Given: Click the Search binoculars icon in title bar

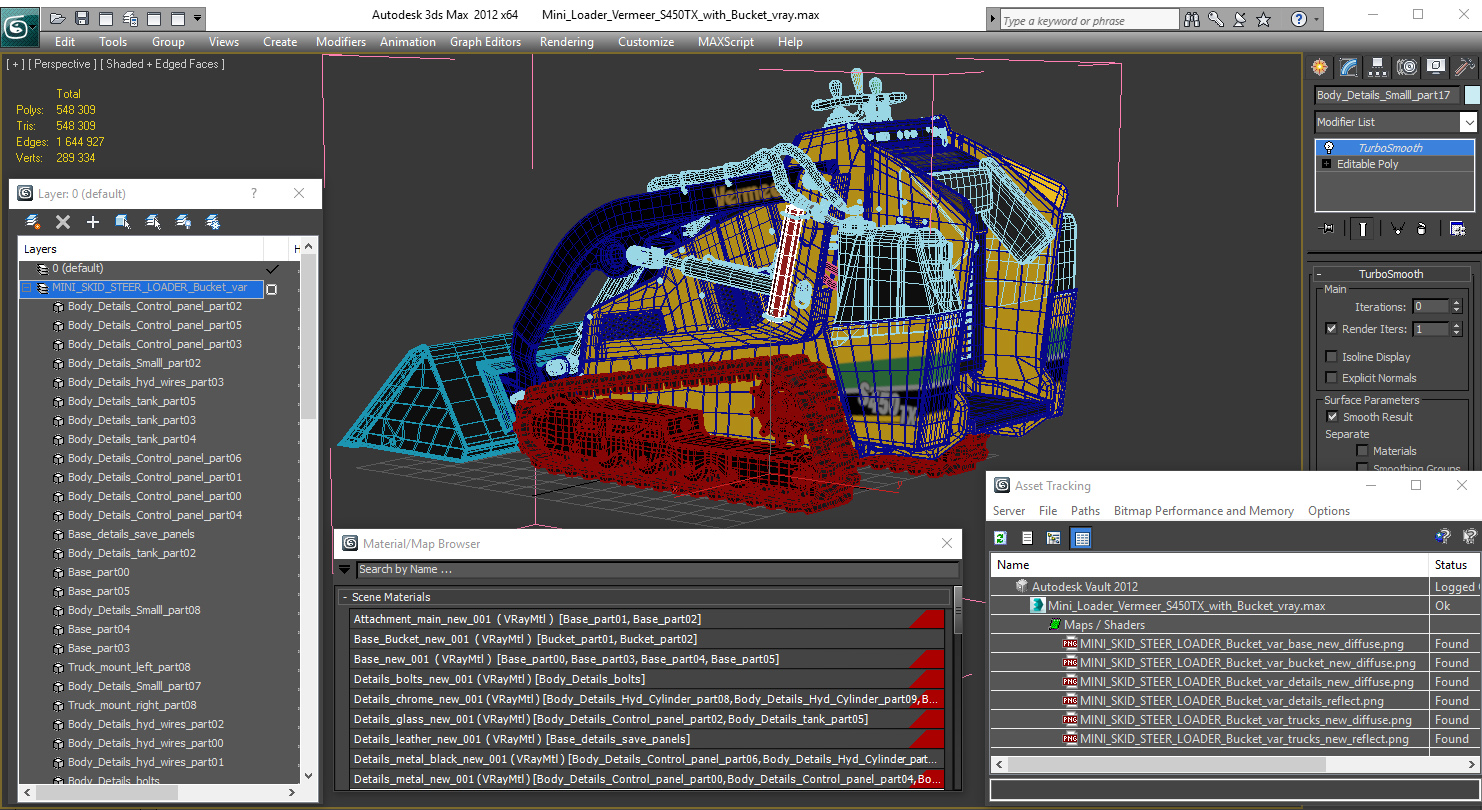Looking at the screenshot, I should (x=1192, y=19).
